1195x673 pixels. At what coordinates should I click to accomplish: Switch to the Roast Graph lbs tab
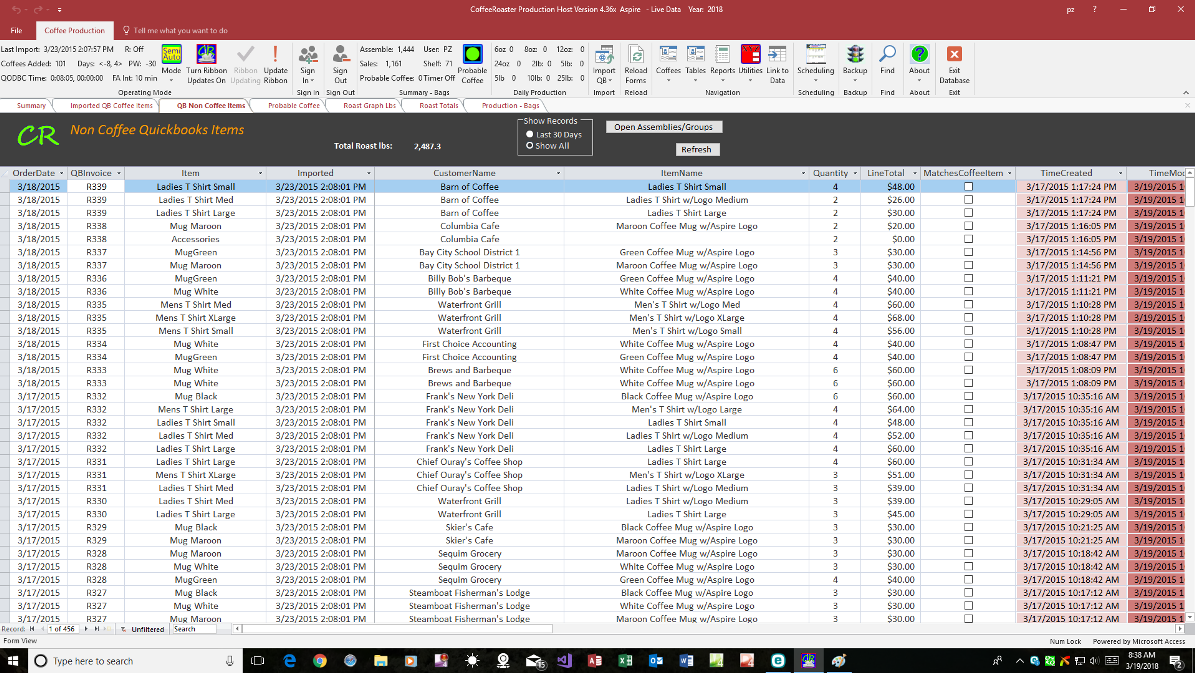click(370, 106)
